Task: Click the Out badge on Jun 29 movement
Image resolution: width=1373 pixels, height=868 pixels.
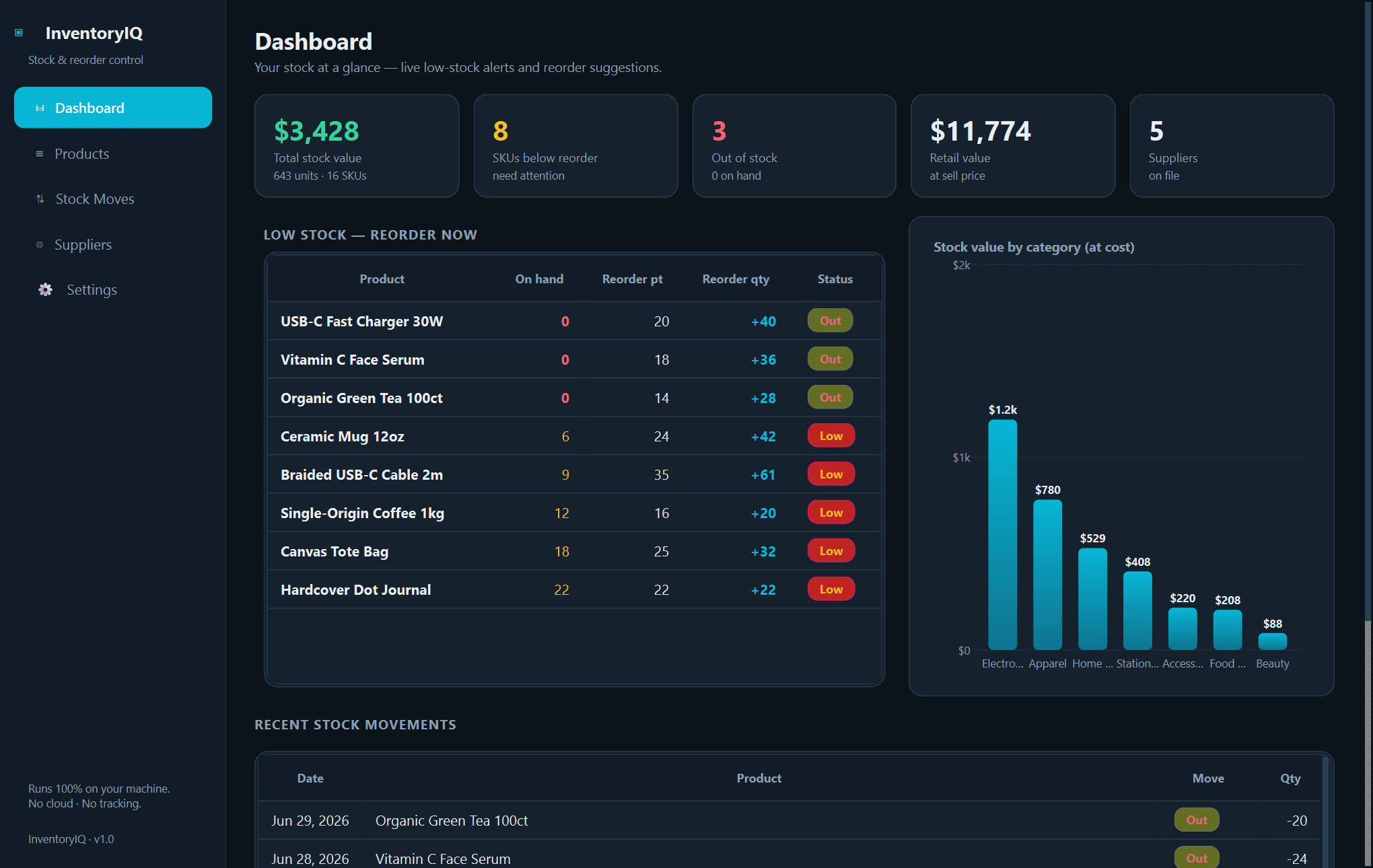Action: (1197, 820)
